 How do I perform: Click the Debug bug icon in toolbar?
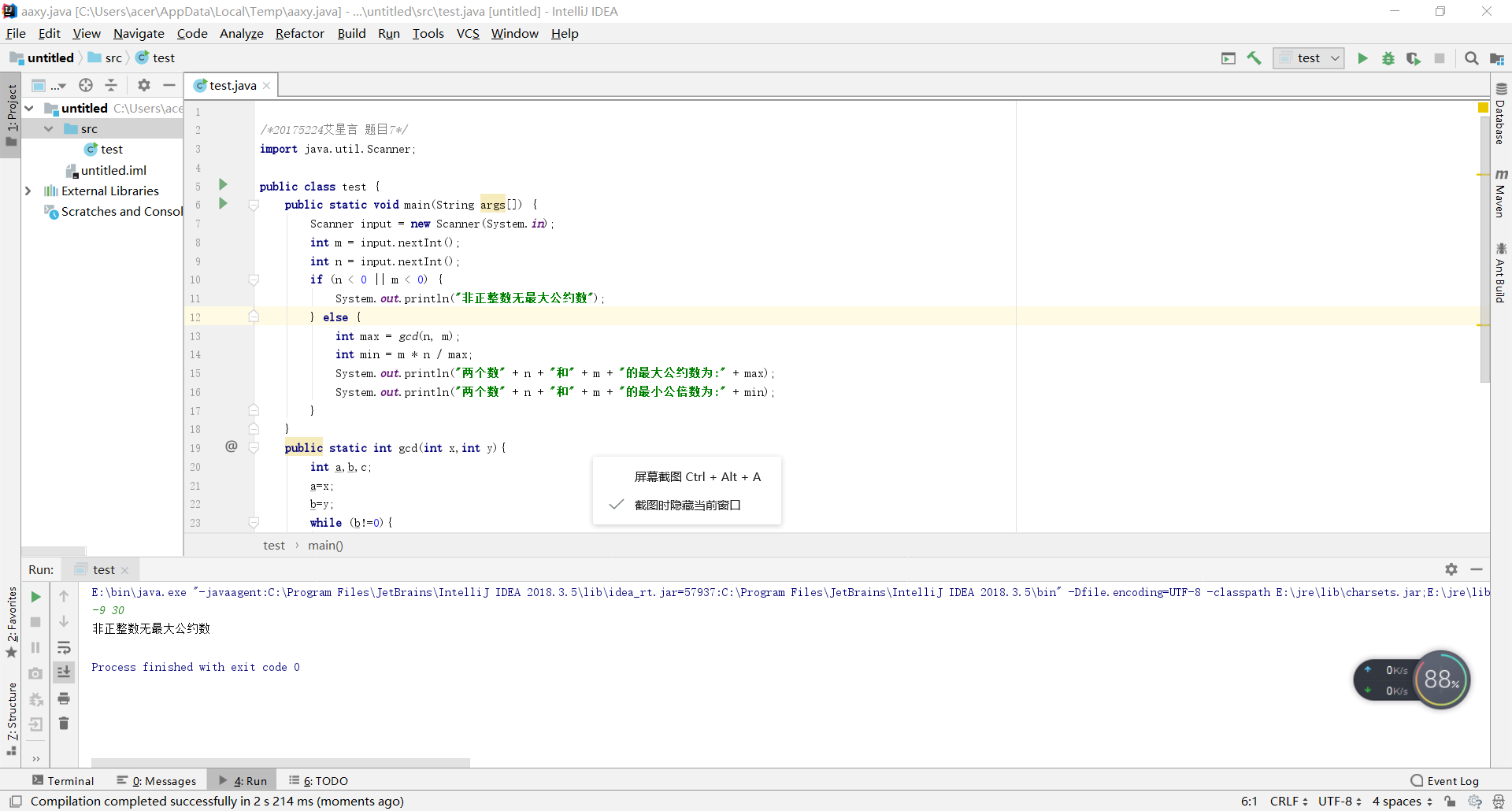(1388, 58)
